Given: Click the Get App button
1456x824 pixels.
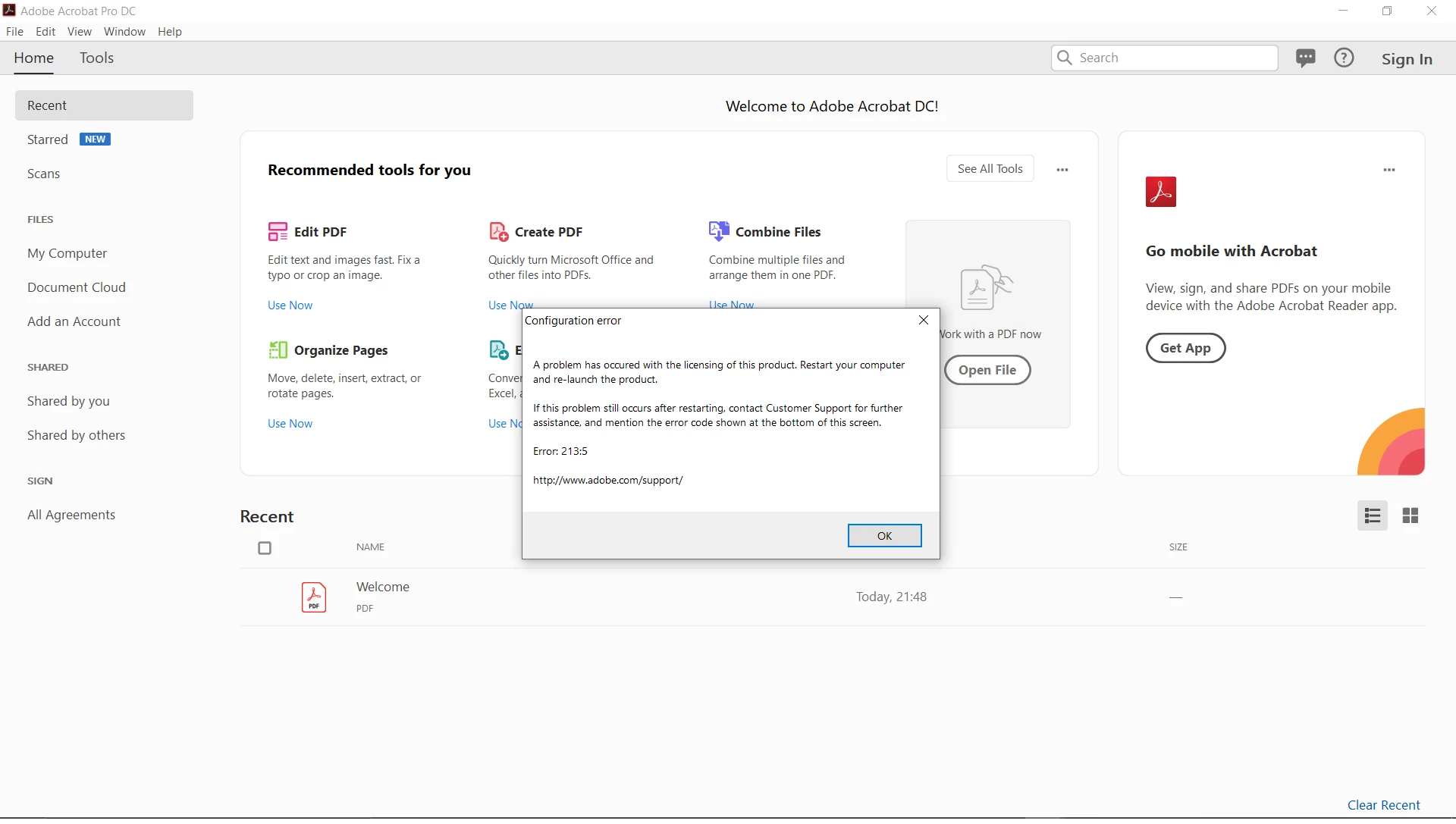Looking at the screenshot, I should tap(1185, 348).
